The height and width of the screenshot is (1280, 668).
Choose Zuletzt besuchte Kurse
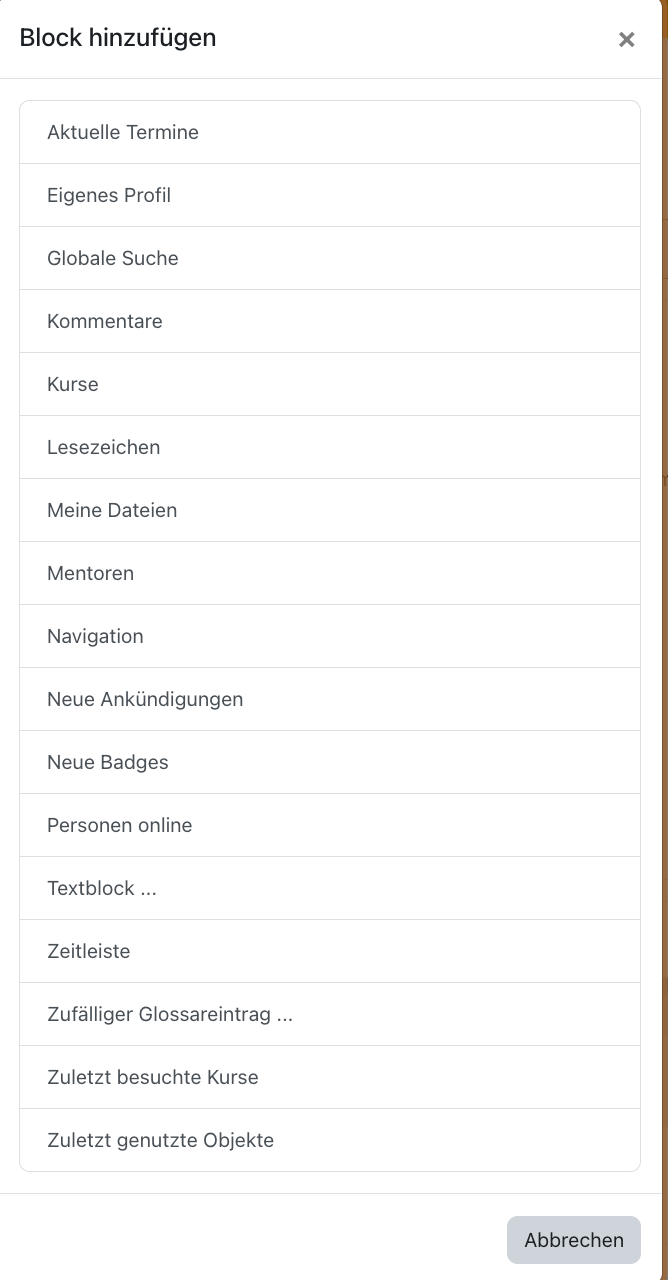330,1077
